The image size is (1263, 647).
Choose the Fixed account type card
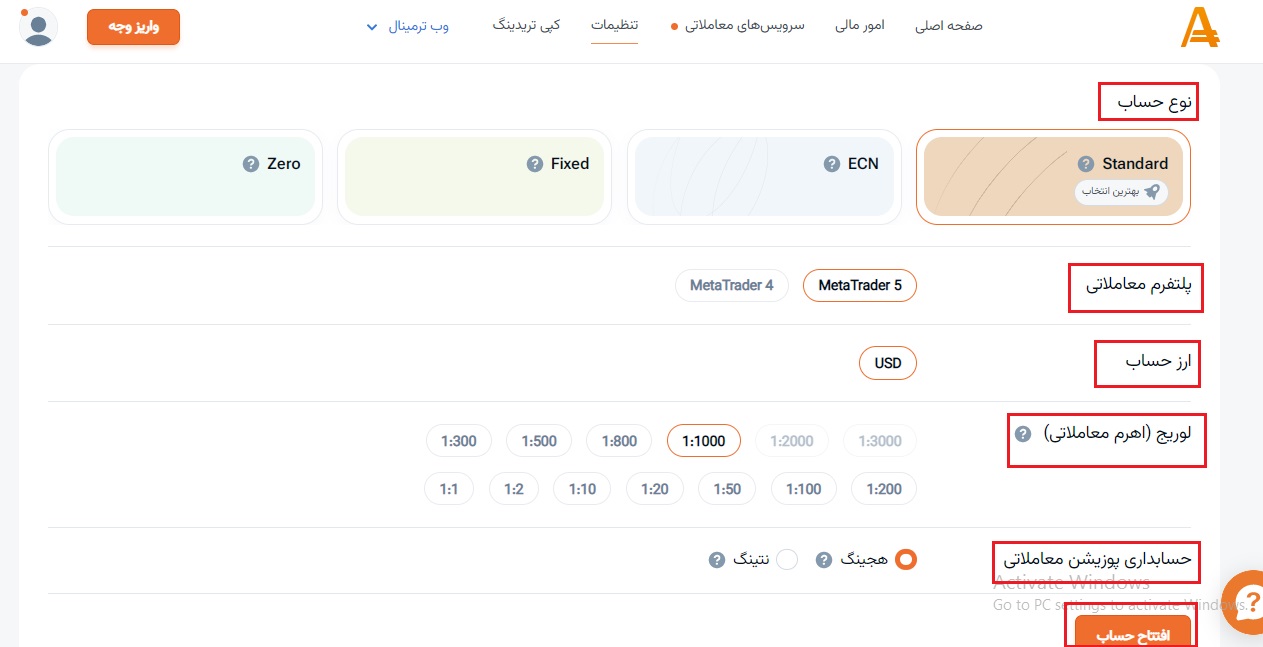(474, 177)
